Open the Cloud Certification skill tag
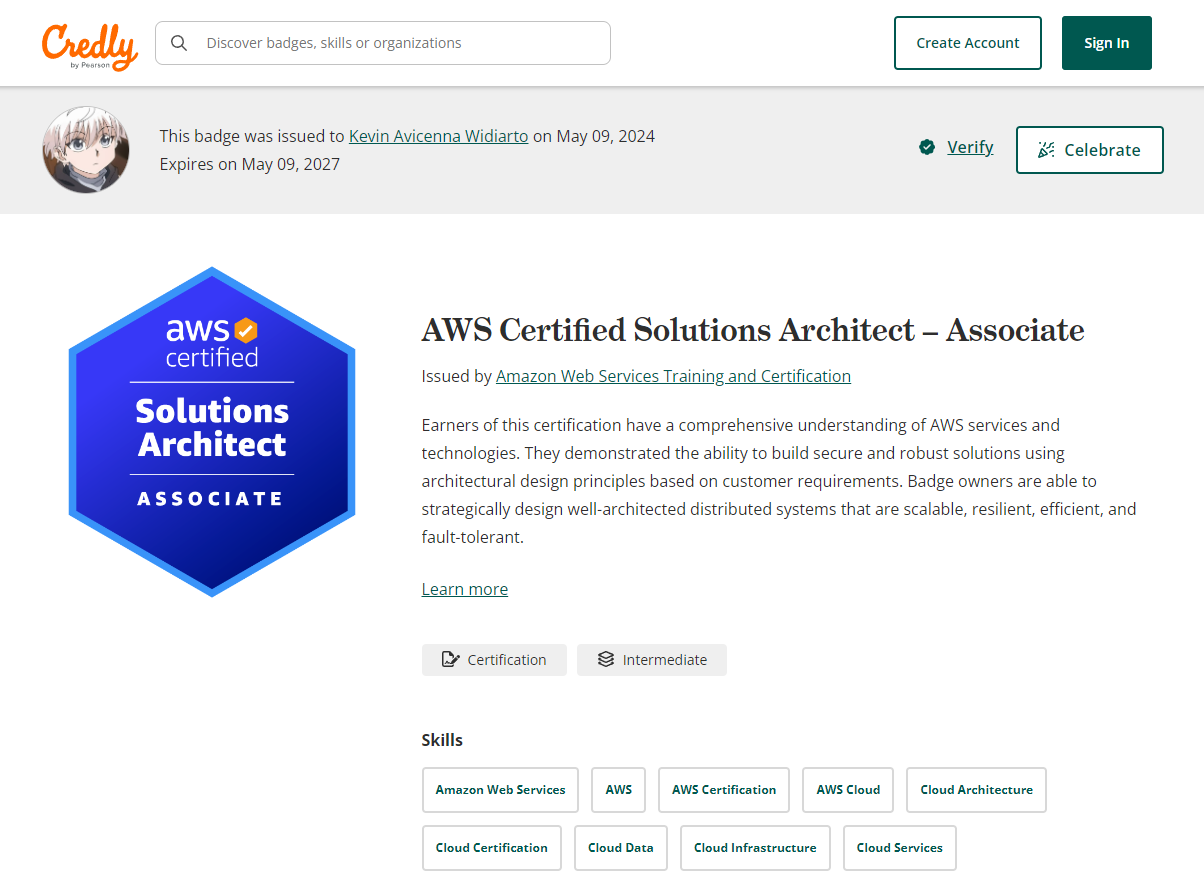 492,848
